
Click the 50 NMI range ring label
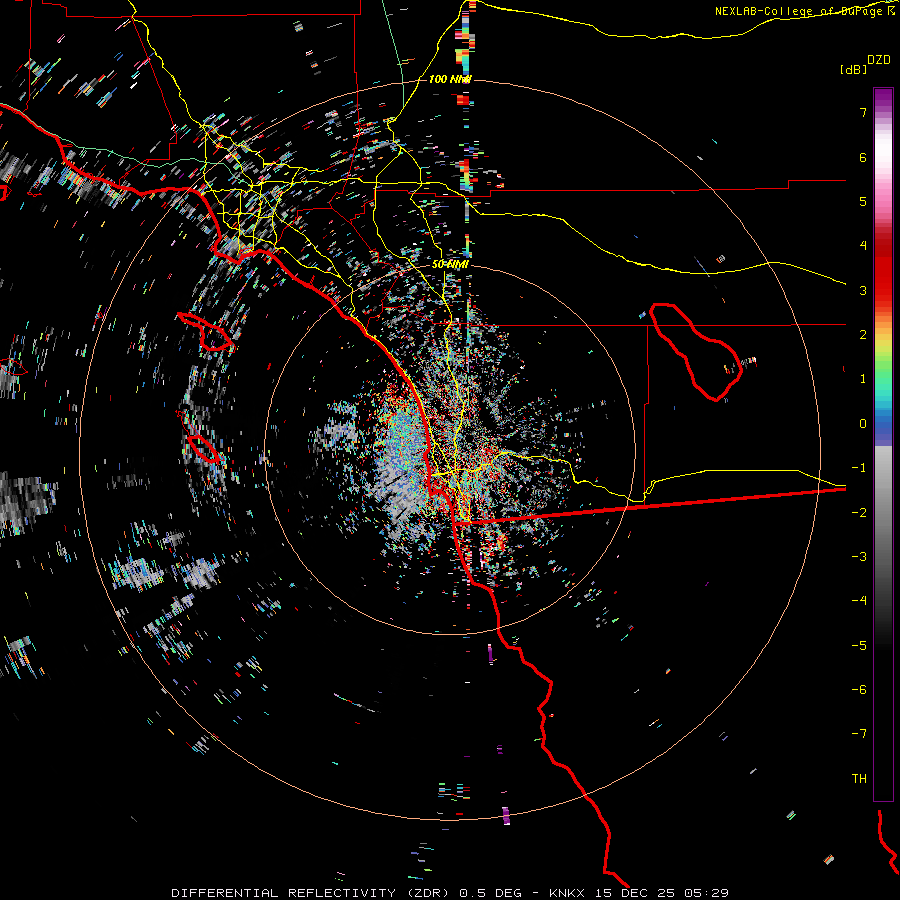pos(450,265)
